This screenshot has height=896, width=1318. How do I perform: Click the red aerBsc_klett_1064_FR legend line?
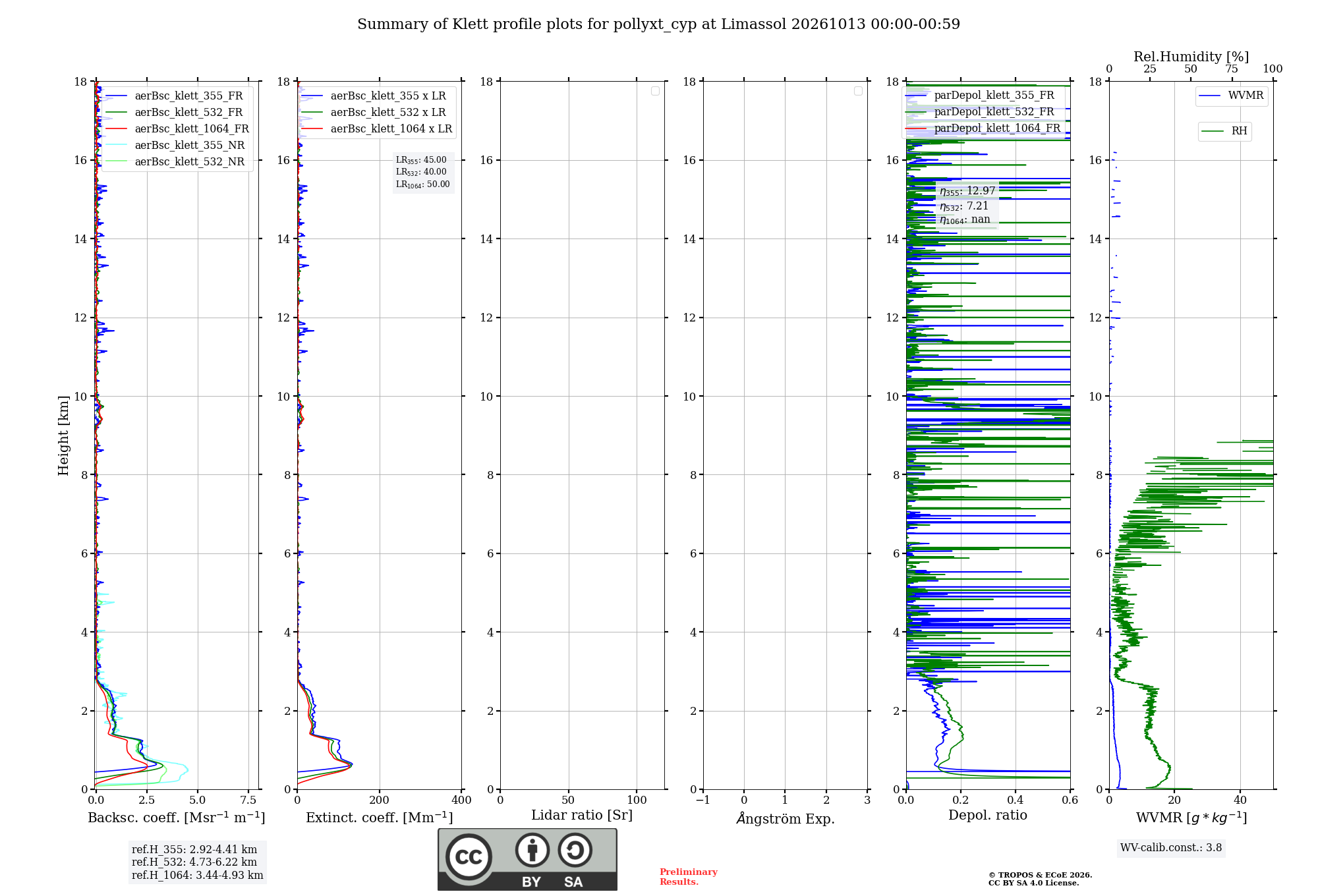pos(116,128)
